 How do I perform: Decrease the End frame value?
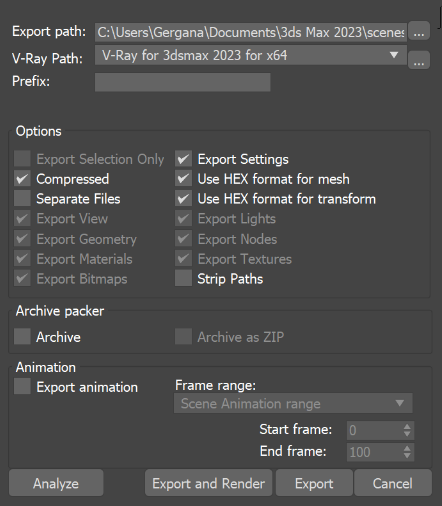tap(407, 456)
